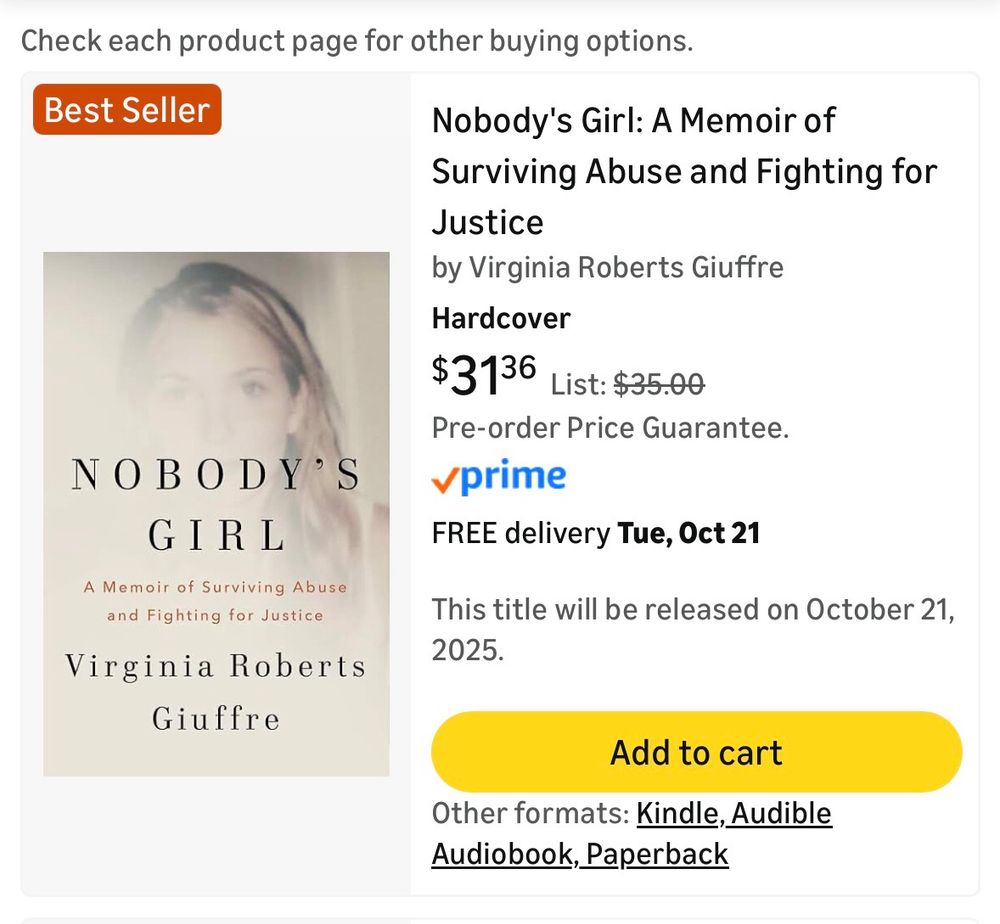Screen dimensions: 1000x924
Task: Open the Nobody's Girl book cover image
Action: (216, 513)
